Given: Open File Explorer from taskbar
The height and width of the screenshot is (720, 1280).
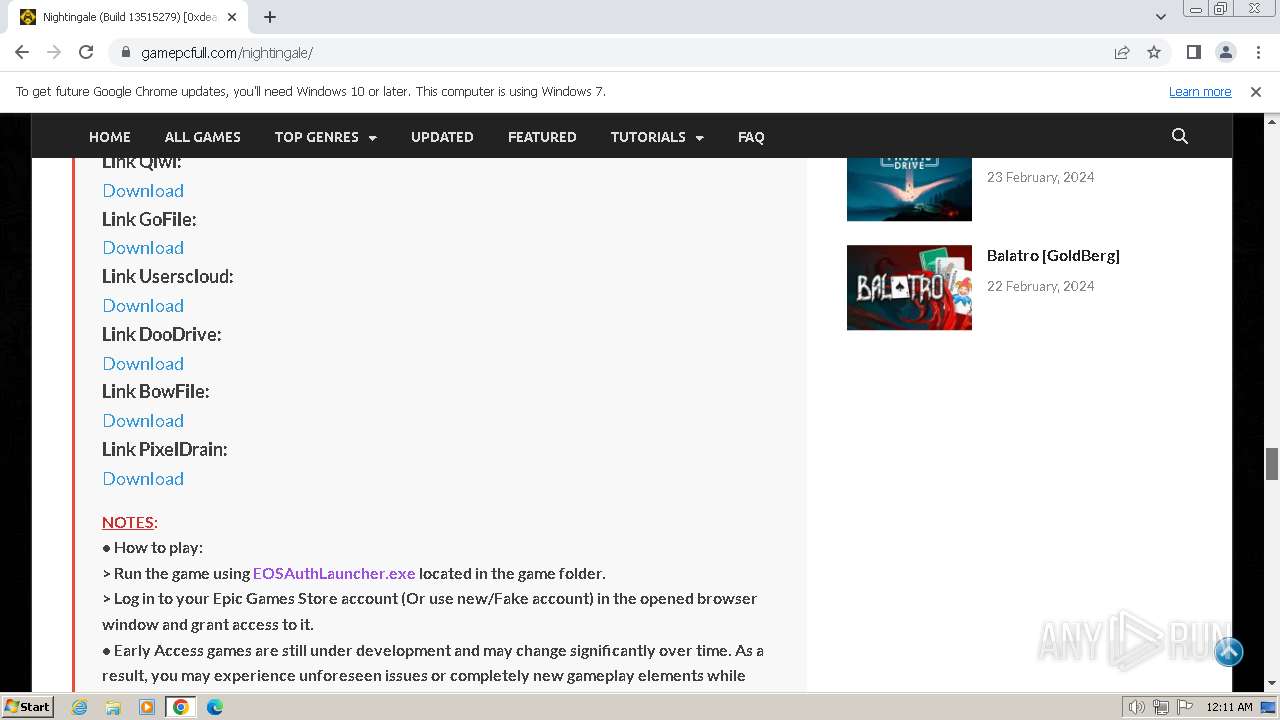Looking at the screenshot, I should (113, 707).
